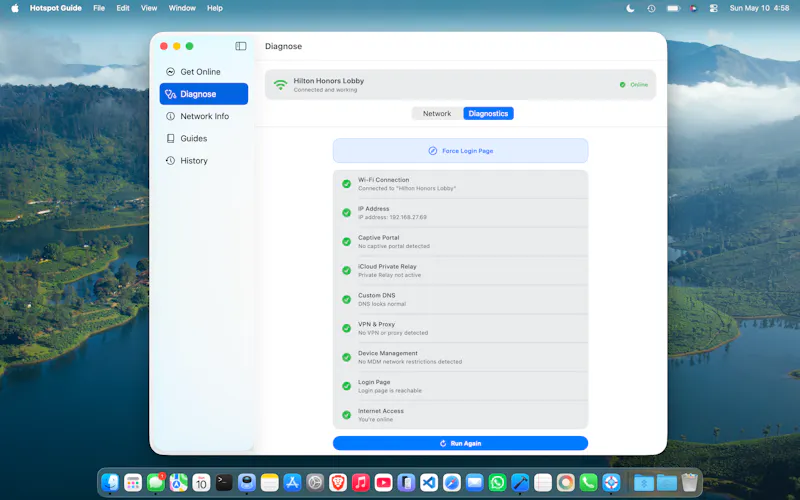The height and width of the screenshot is (500, 800).
Task: Click the Login Page check mark
Action: coord(346,386)
